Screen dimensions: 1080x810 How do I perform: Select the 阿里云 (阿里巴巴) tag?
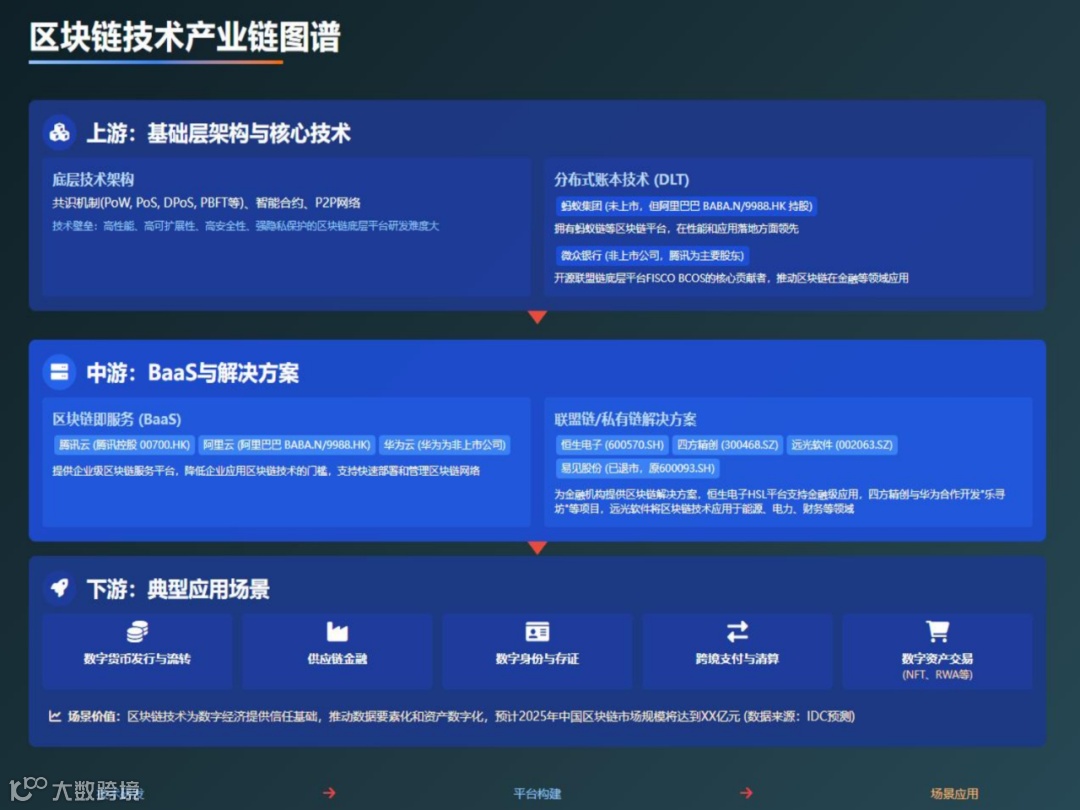pos(287,445)
